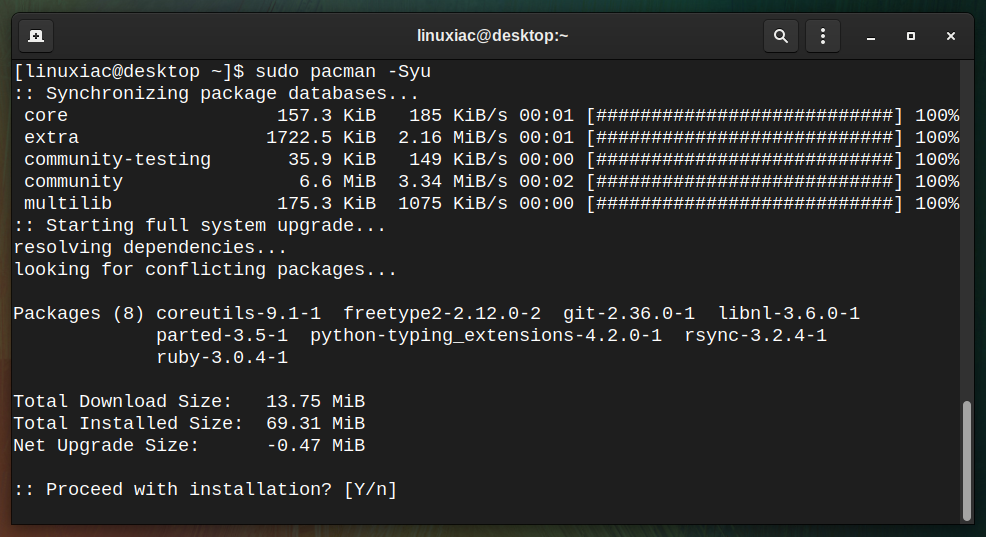Click the git-2.36.0-1 package name
986x537 pixels.
click(629, 313)
